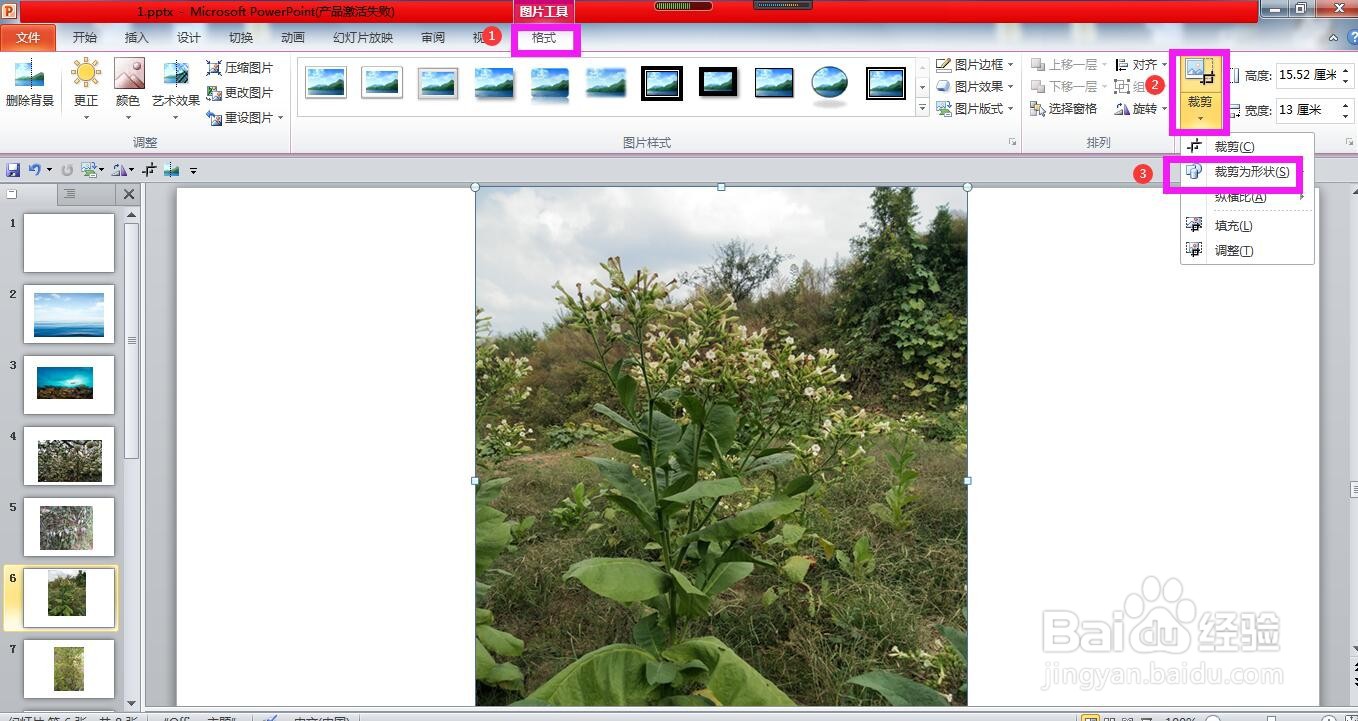1358x721 pixels.
Task: Click the rotate icon in quick access toolbar
Action: click(120, 170)
